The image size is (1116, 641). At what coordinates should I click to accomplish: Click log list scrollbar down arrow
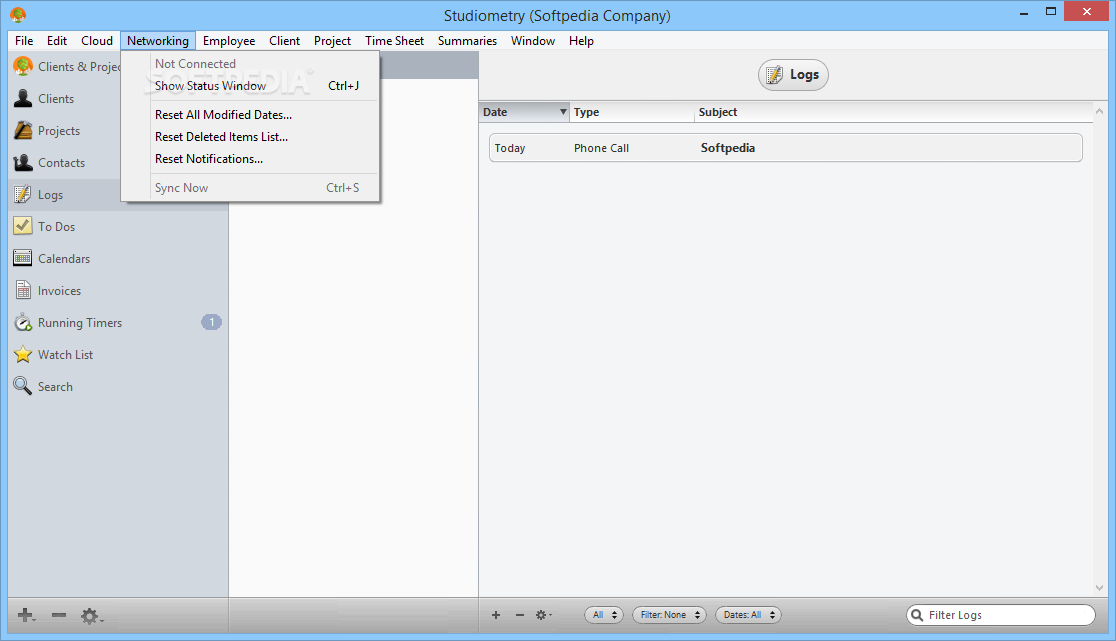(1100, 588)
